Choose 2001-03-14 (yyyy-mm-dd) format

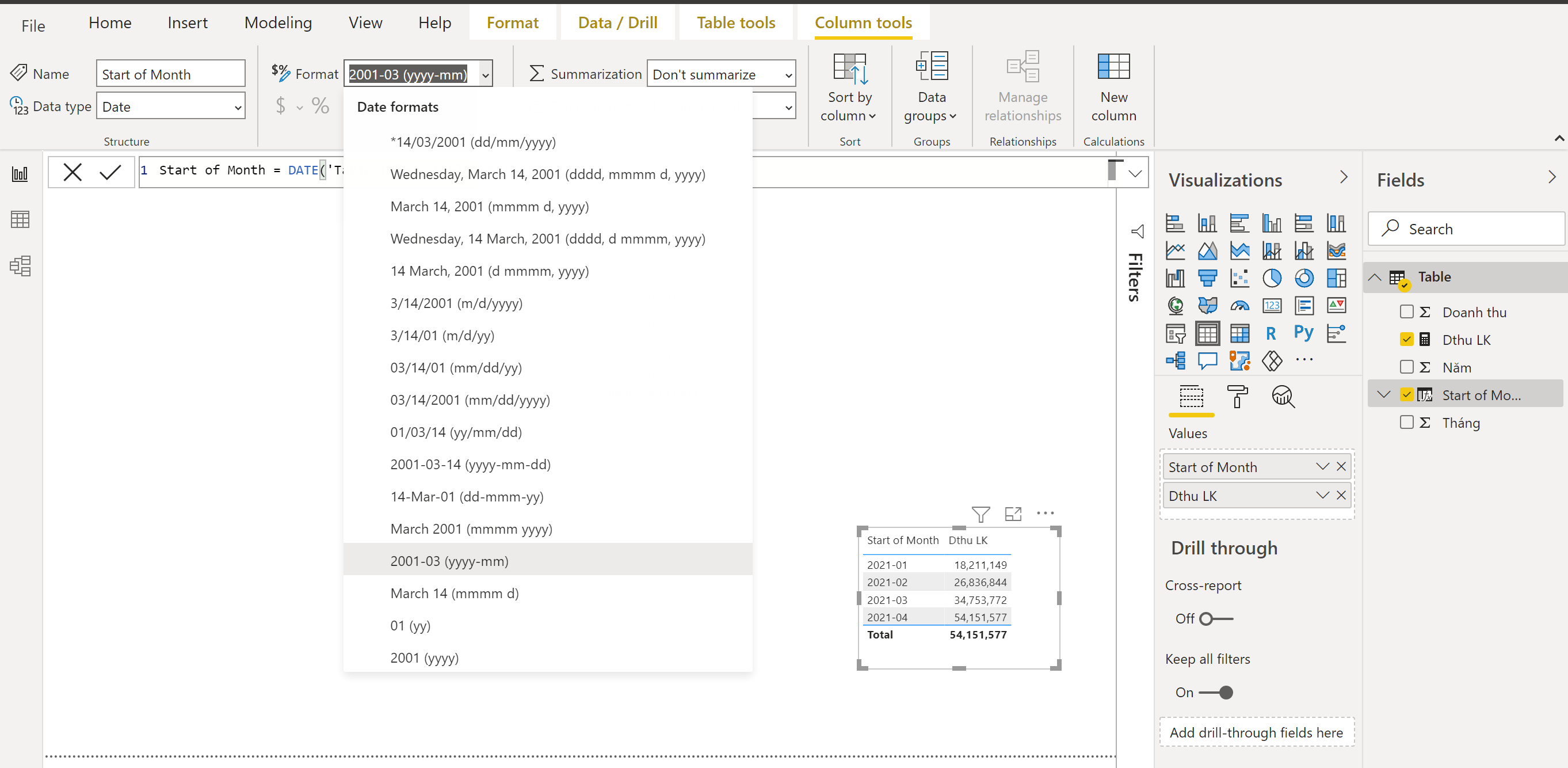tap(547, 464)
